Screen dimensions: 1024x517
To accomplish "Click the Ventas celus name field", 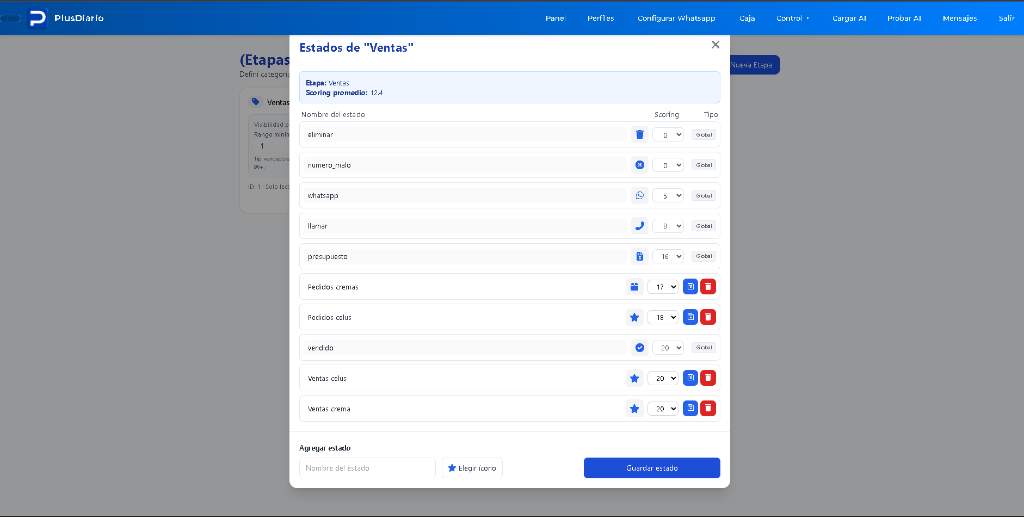I will [x=460, y=378].
